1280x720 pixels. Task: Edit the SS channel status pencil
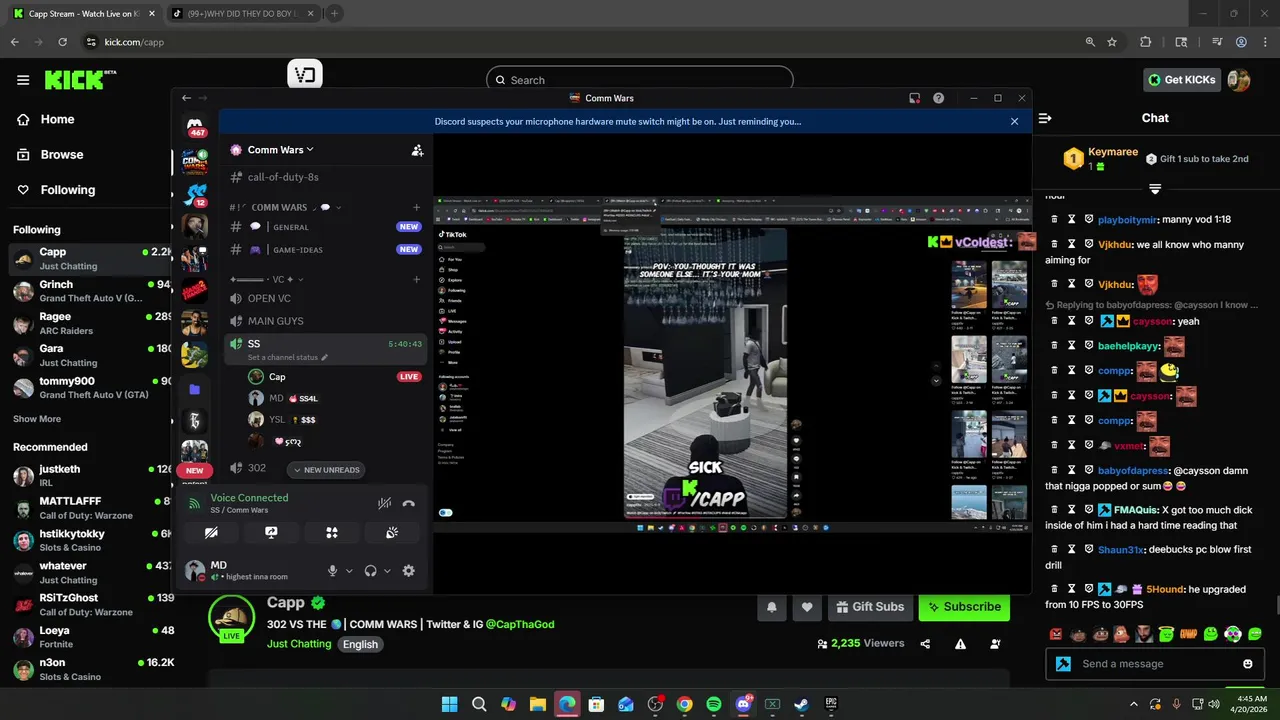(x=324, y=357)
